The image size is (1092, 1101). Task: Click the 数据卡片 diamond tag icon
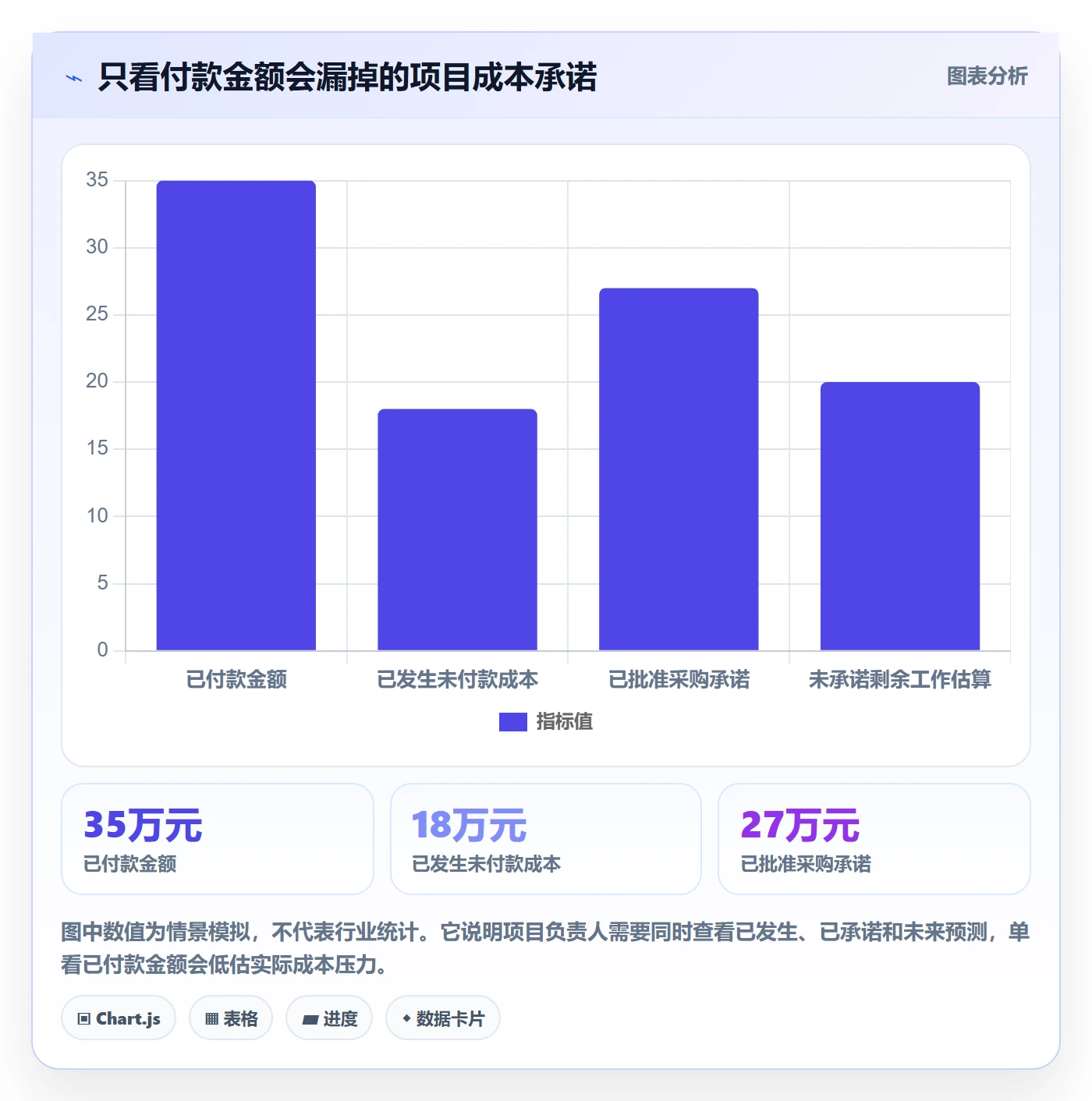click(406, 1018)
